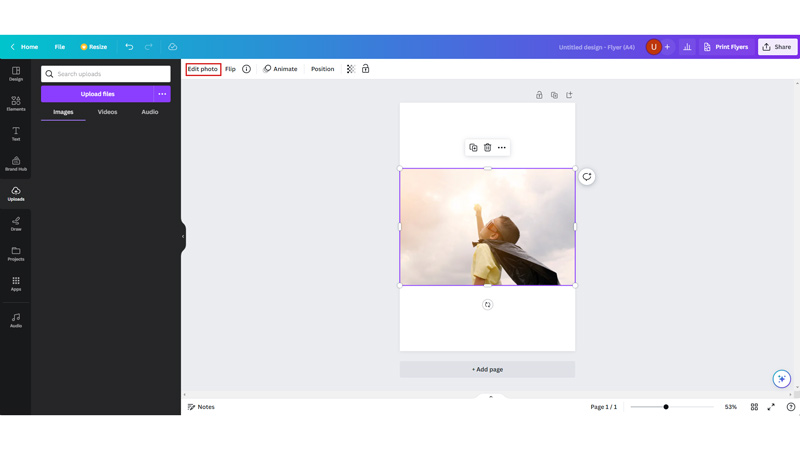
Task: Open Notes at bottom bar
Action: [x=201, y=407]
